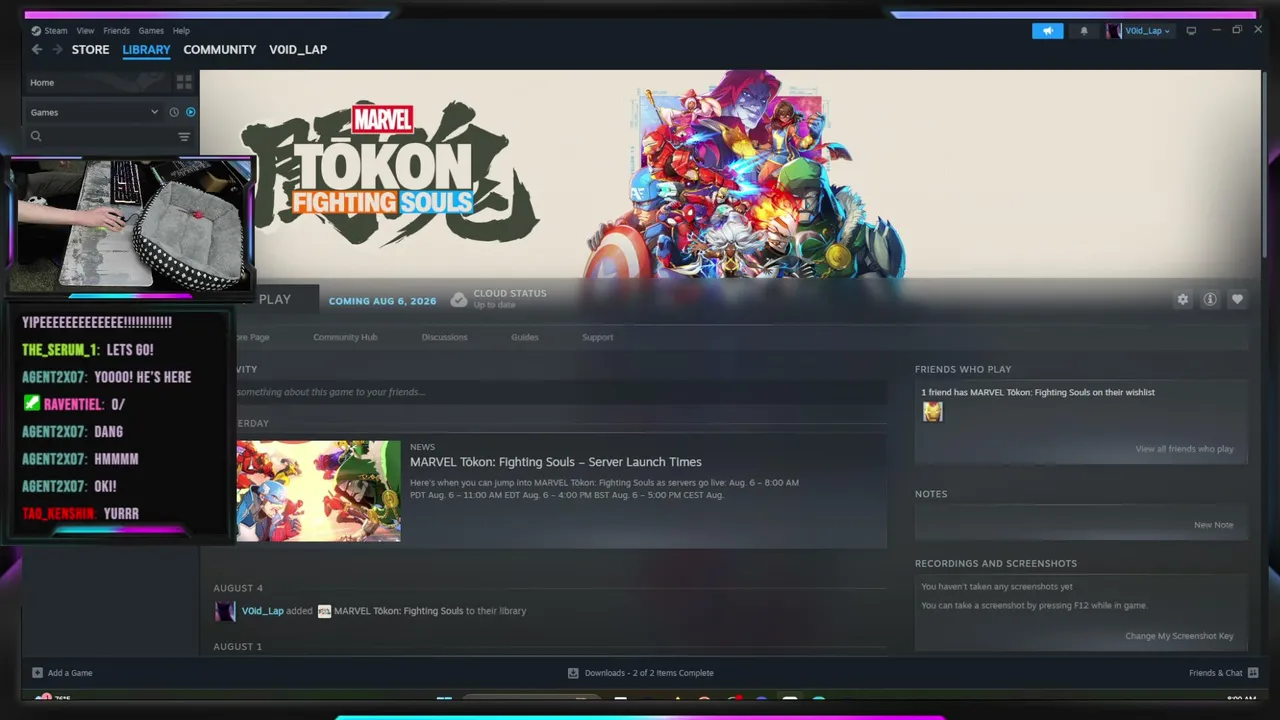
Task: Click the megaphone announcements button
Action: (x=1048, y=31)
